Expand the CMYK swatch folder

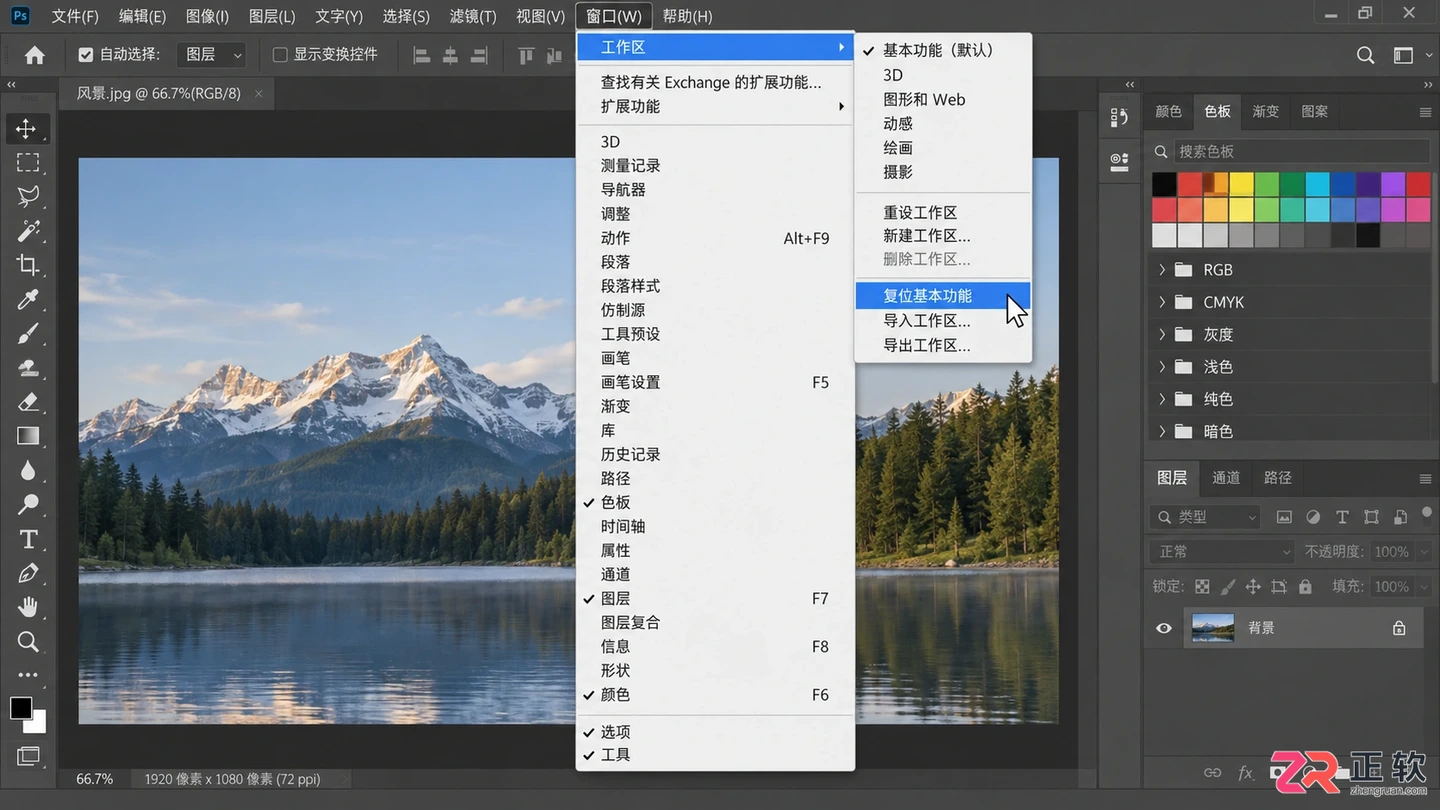point(1162,302)
